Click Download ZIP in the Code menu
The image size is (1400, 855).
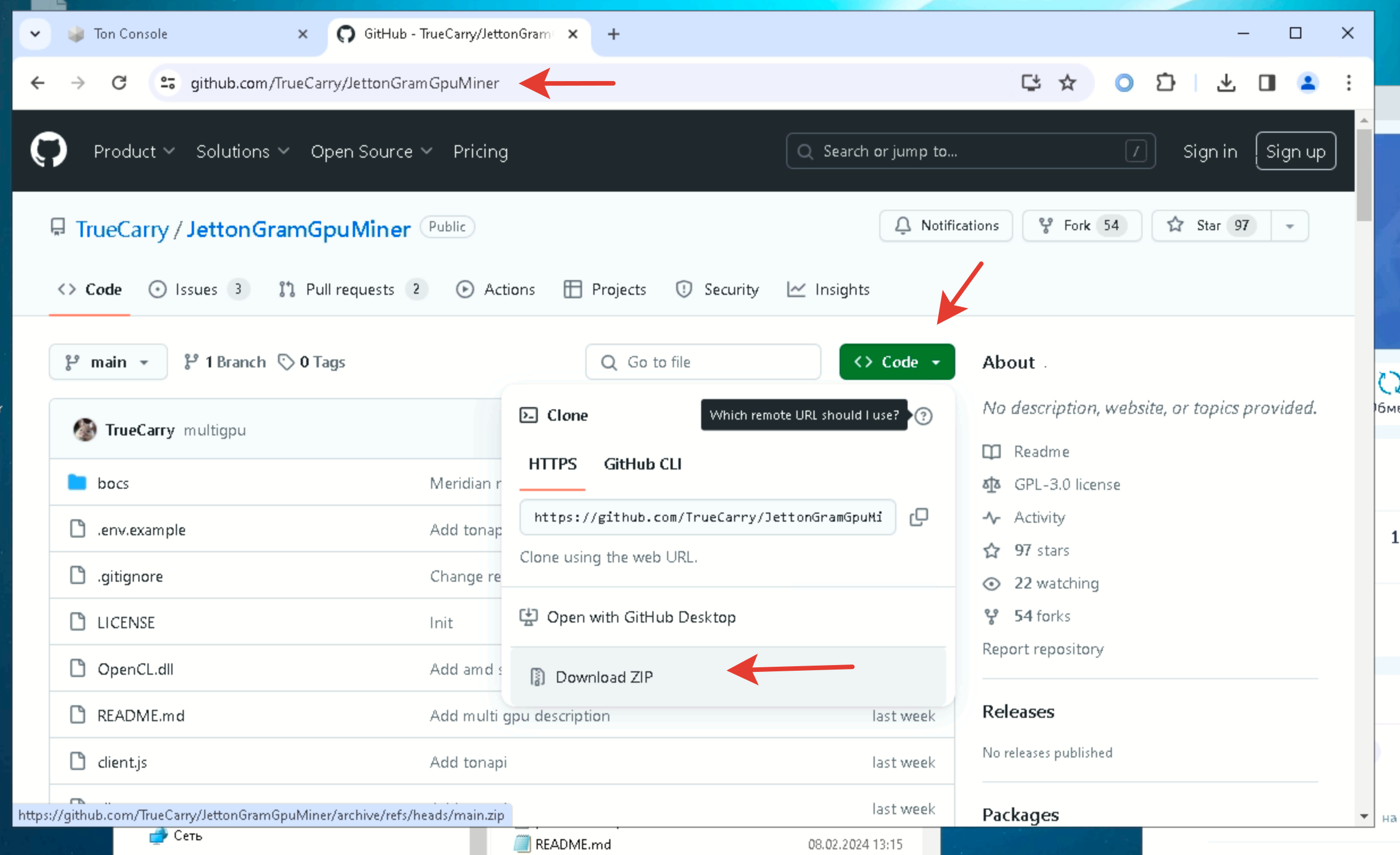pos(604,677)
